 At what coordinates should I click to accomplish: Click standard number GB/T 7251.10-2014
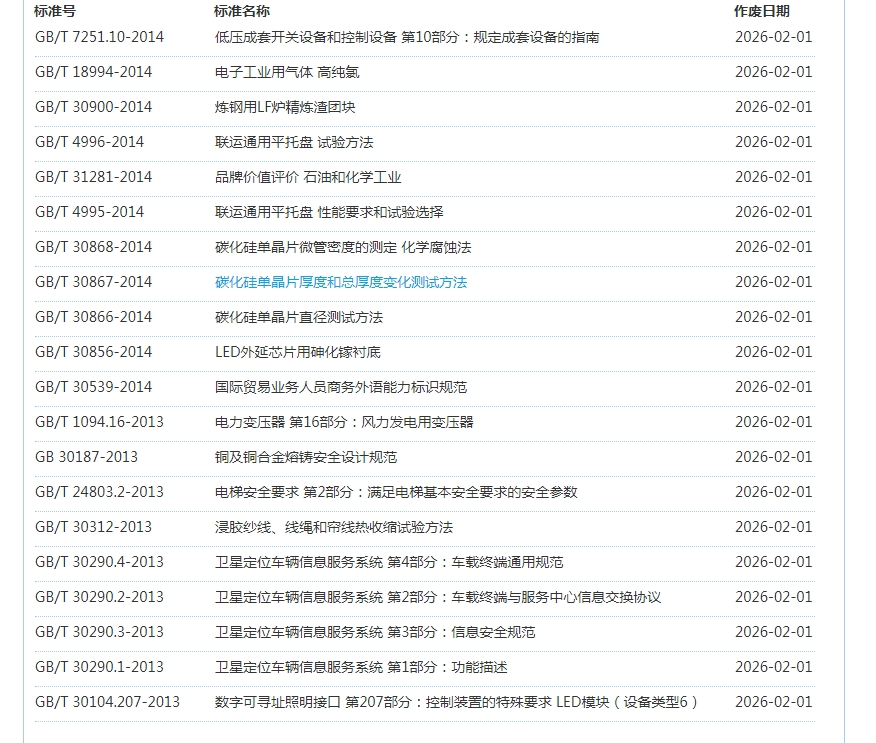click(x=99, y=37)
